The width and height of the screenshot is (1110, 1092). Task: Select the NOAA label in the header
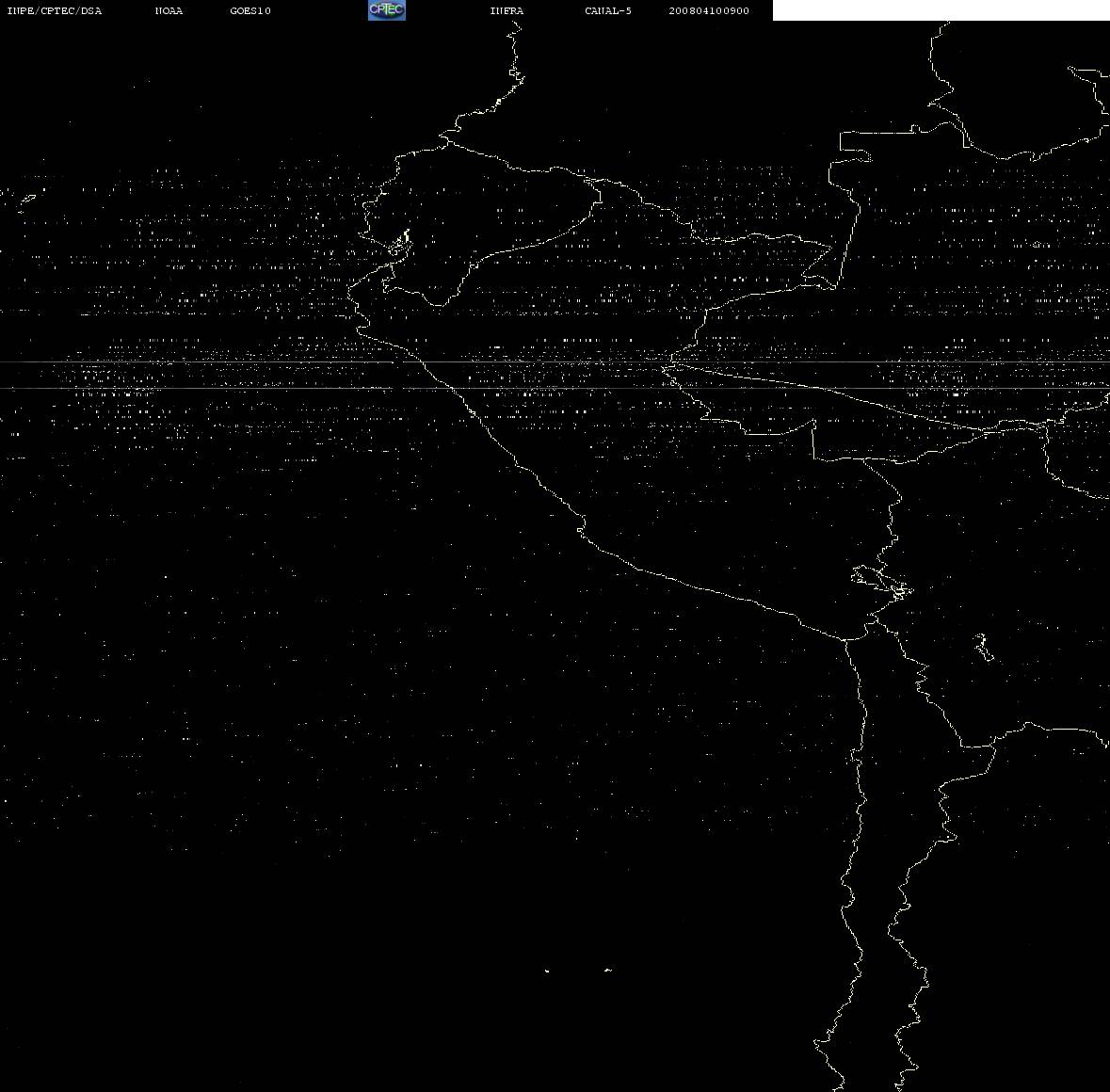click(x=169, y=10)
